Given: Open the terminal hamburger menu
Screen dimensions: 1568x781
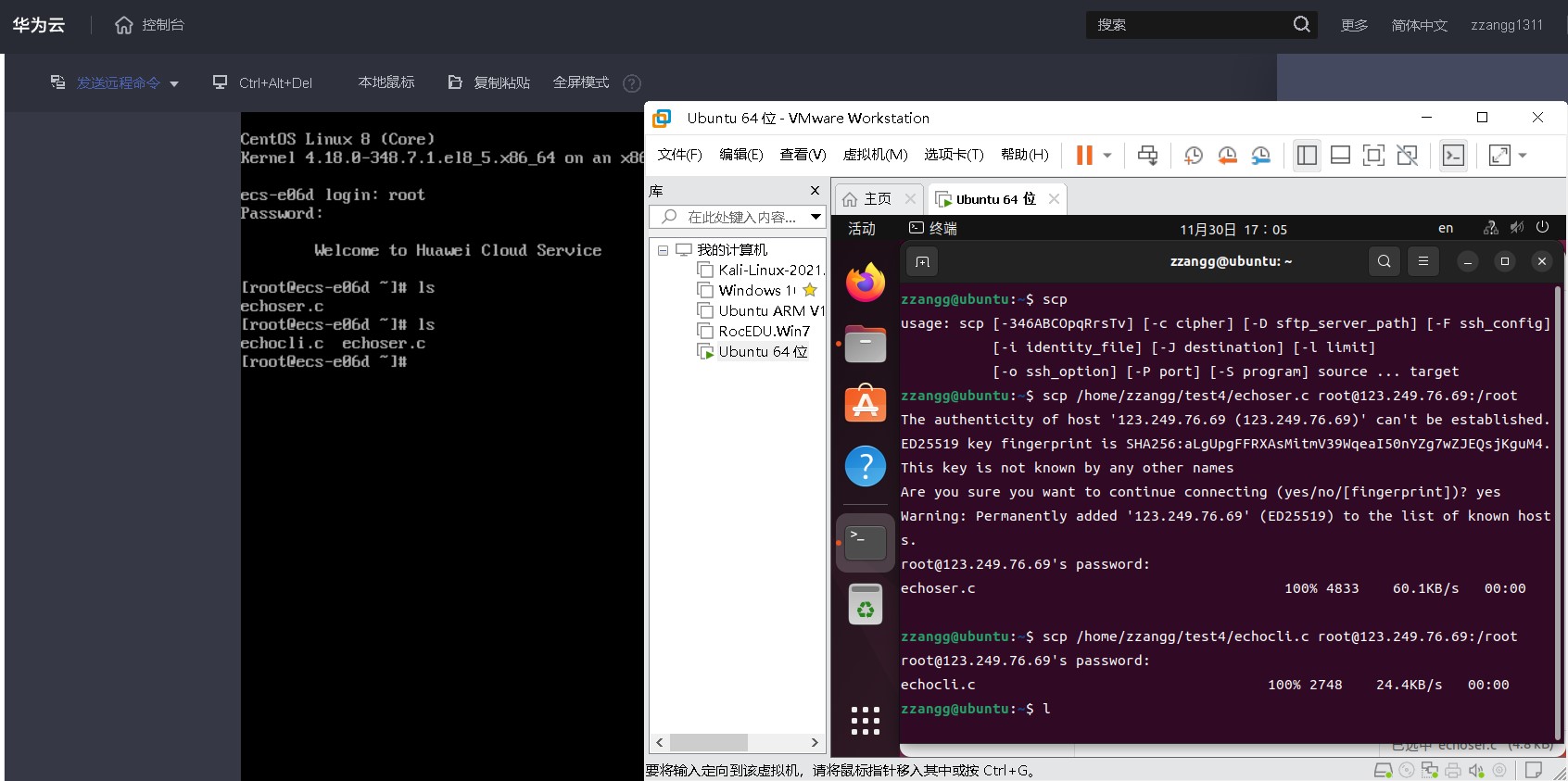Looking at the screenshot, I should tap(1423, 262).
